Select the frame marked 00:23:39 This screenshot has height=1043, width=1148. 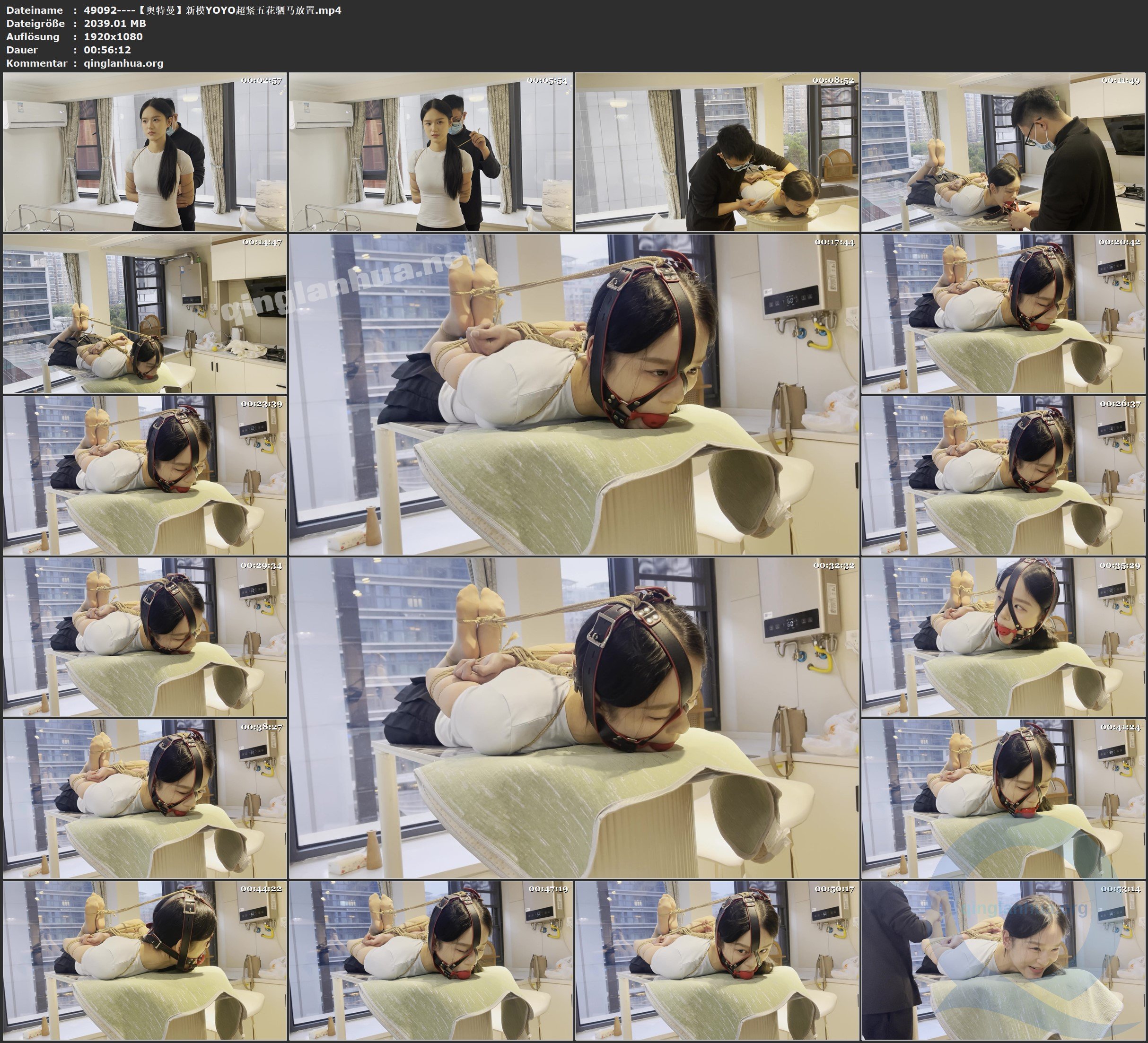tap(145, 475)
